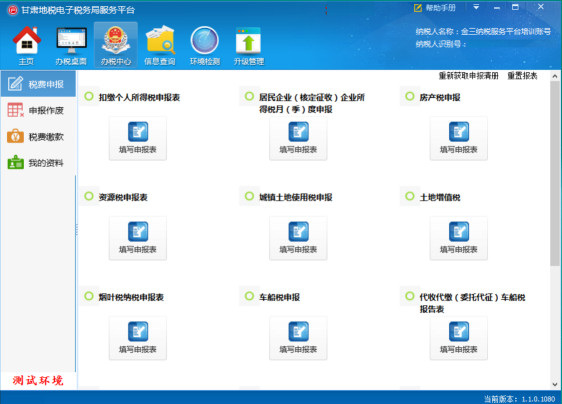
Task: Fill in form for 扣缴个人所得税申报表
Action: [x=138, y=138]
